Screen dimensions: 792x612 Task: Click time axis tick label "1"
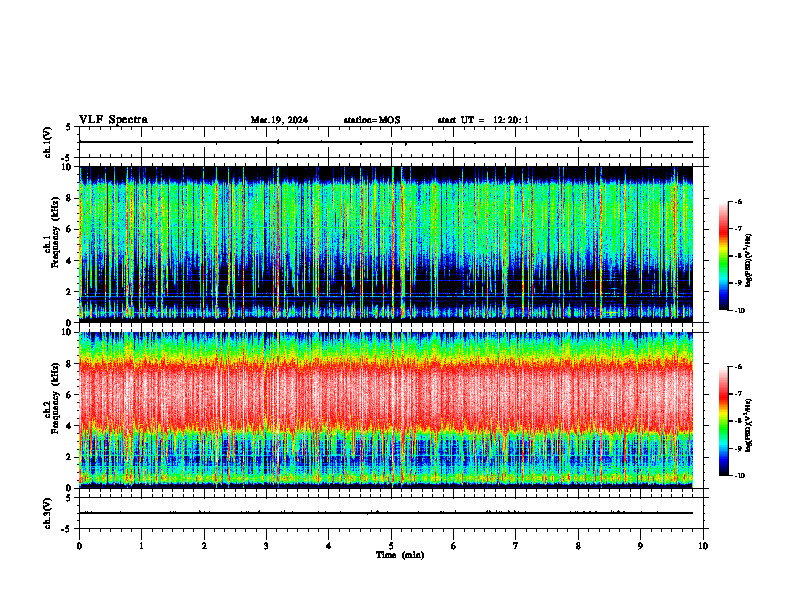pos(141,546)
